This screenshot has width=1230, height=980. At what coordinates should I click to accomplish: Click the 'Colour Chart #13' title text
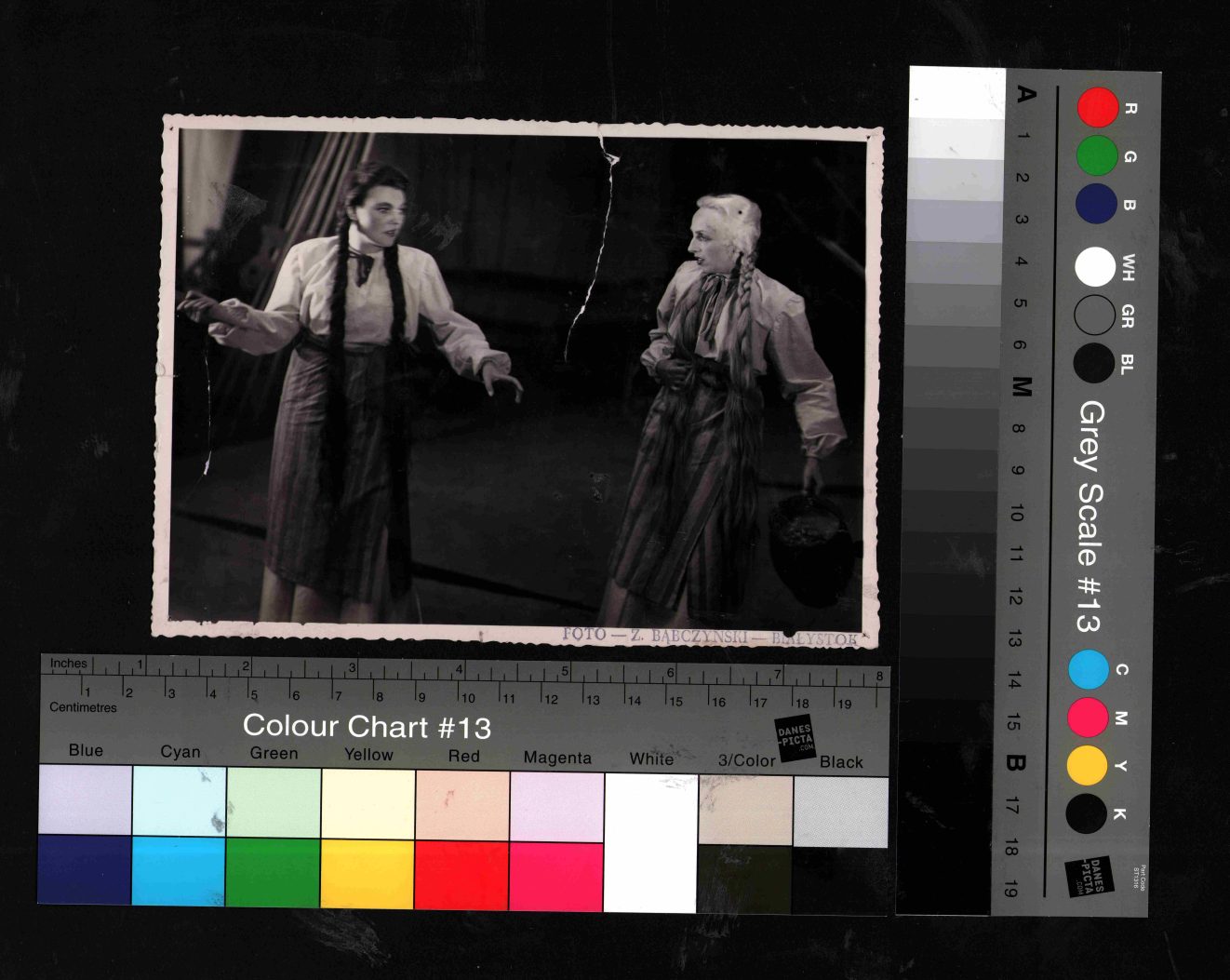[367, 726]
